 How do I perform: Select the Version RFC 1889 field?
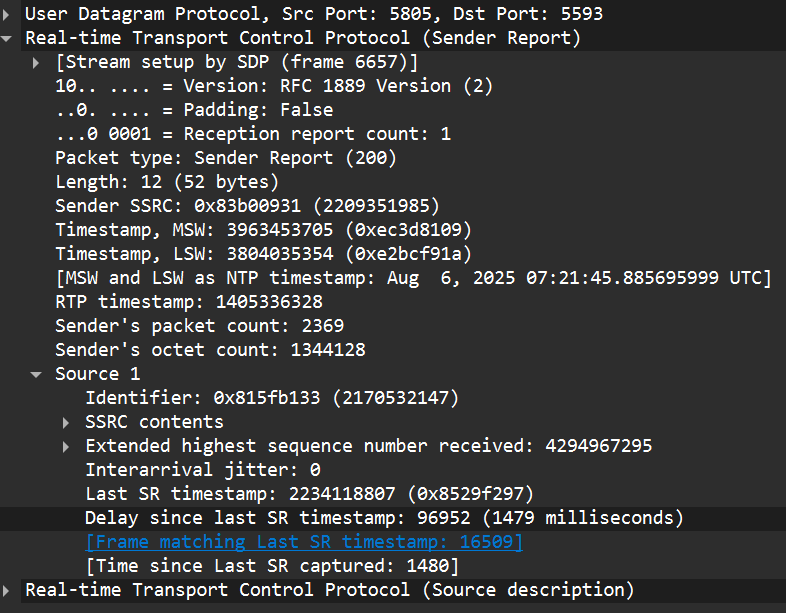click(273, 86)
